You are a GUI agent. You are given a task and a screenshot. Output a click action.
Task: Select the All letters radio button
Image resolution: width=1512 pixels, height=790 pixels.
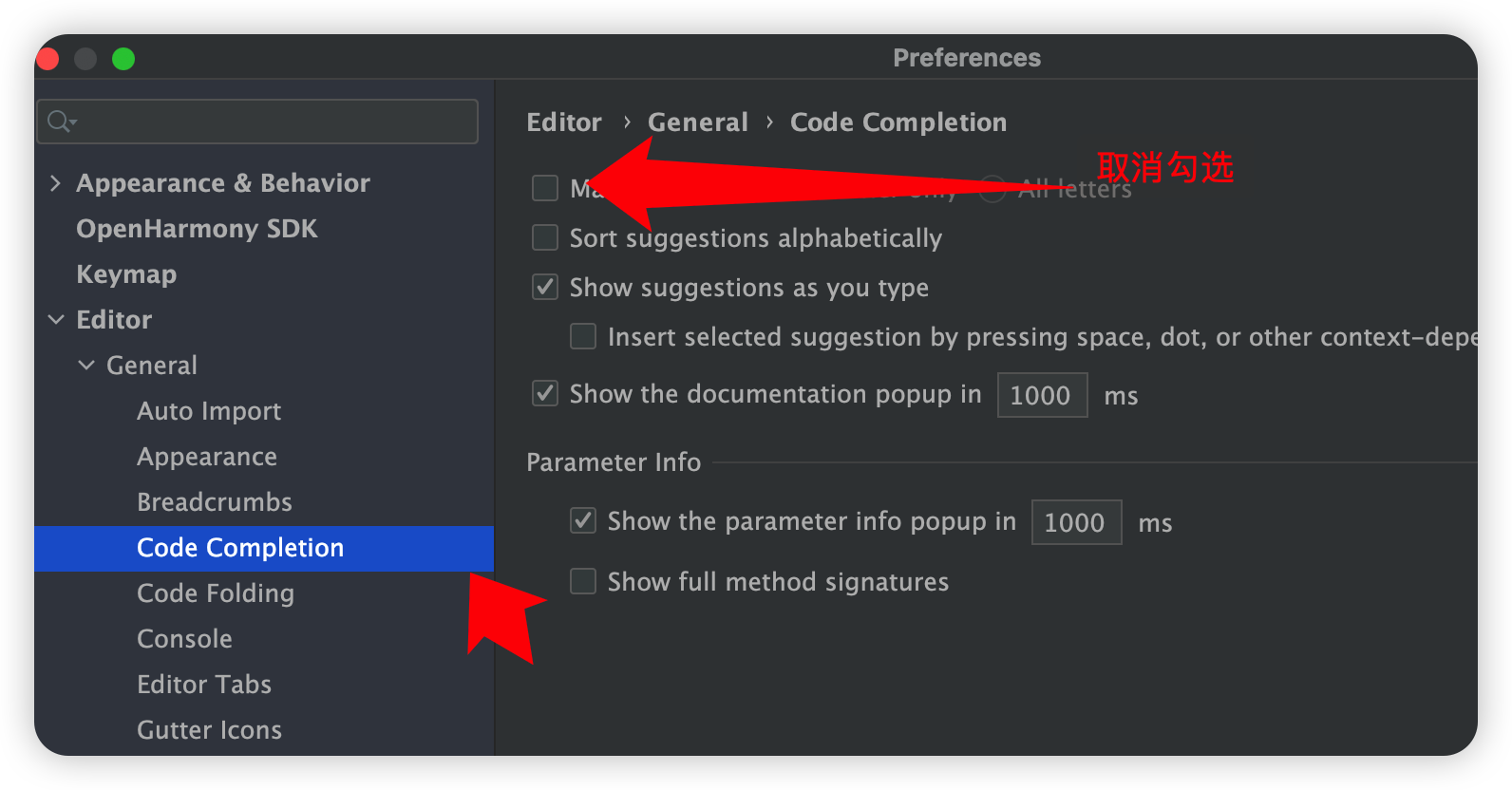992,189
